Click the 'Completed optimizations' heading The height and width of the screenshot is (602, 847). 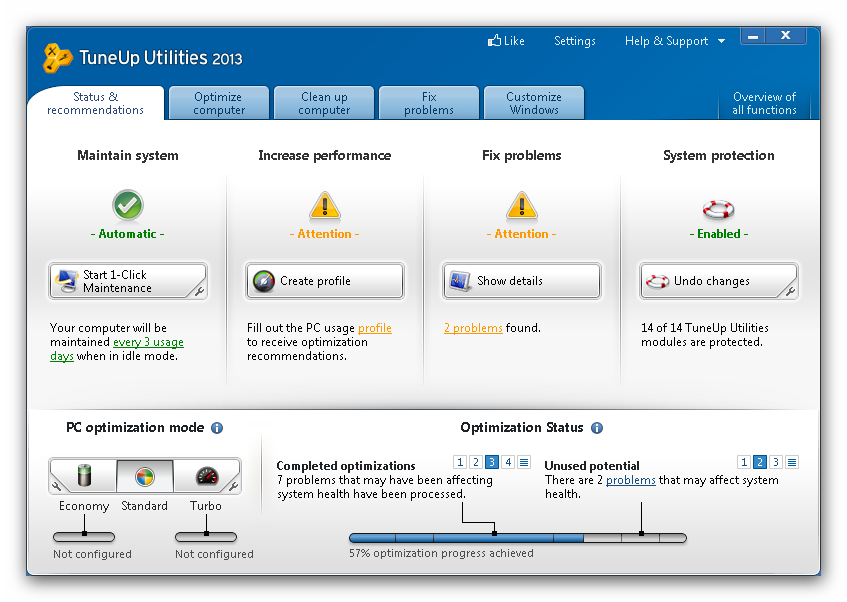346,466
